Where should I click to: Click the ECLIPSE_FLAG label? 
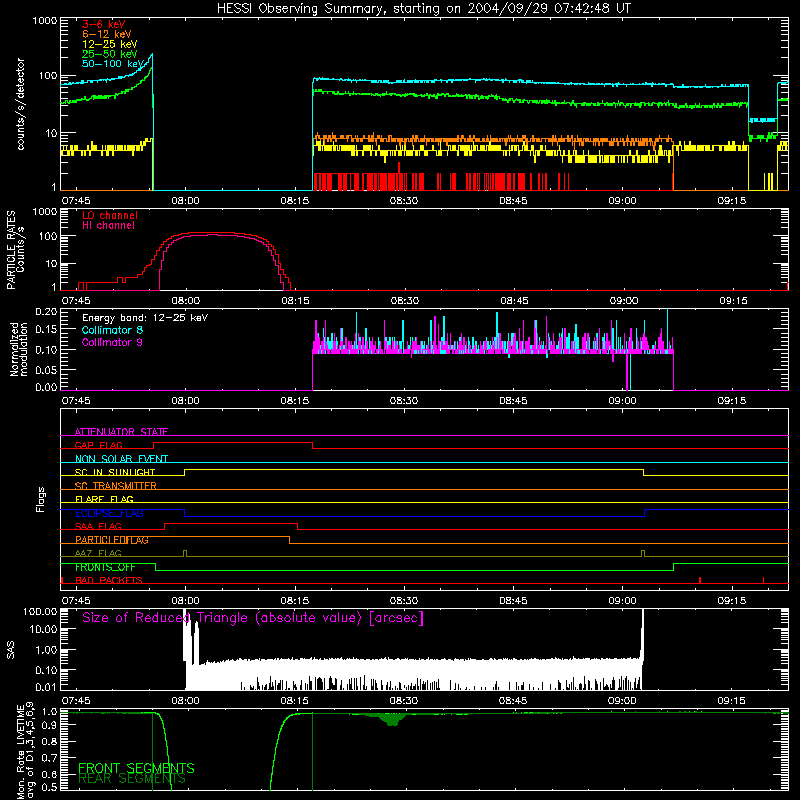click(x=109, y=513)
